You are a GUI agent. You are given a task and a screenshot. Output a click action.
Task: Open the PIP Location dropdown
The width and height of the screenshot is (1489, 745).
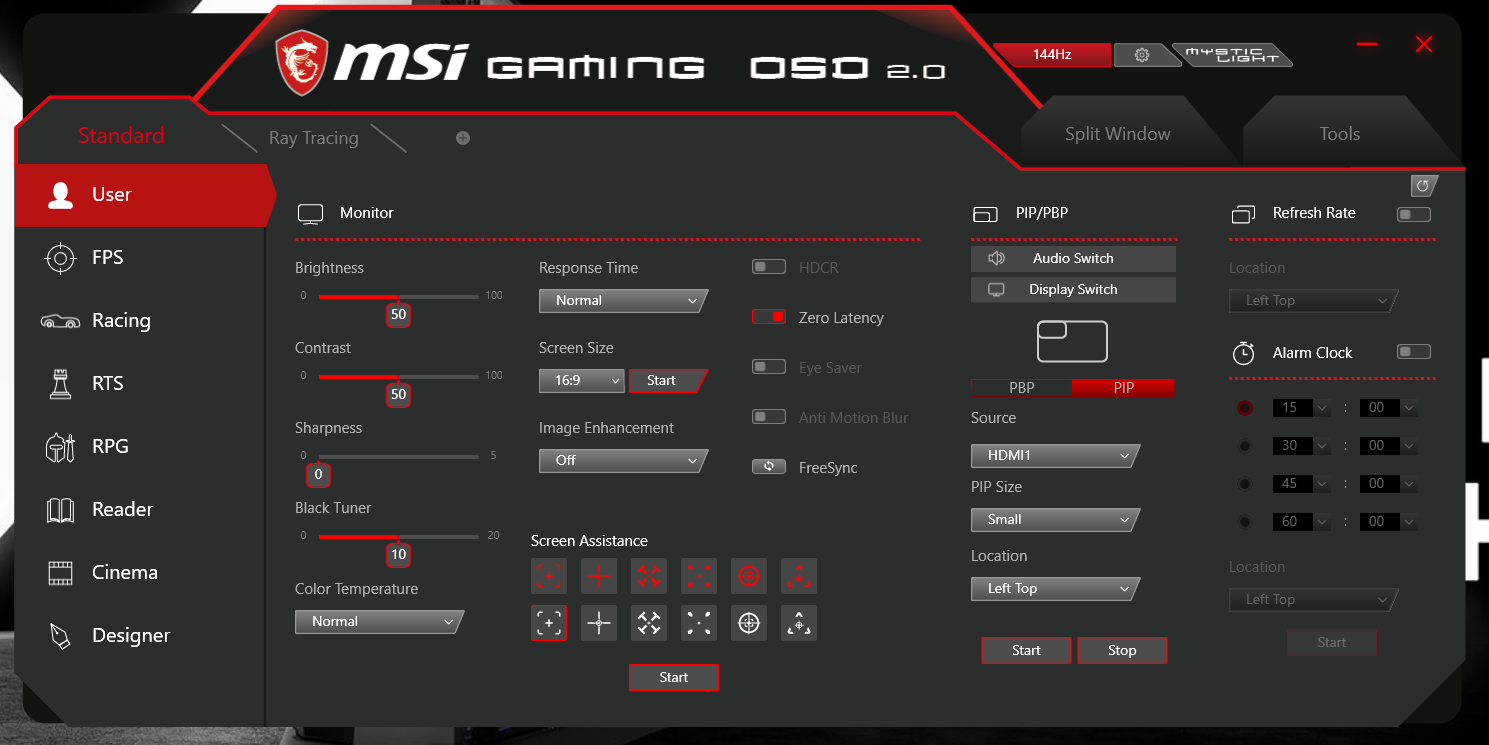tap(1055, 588)
